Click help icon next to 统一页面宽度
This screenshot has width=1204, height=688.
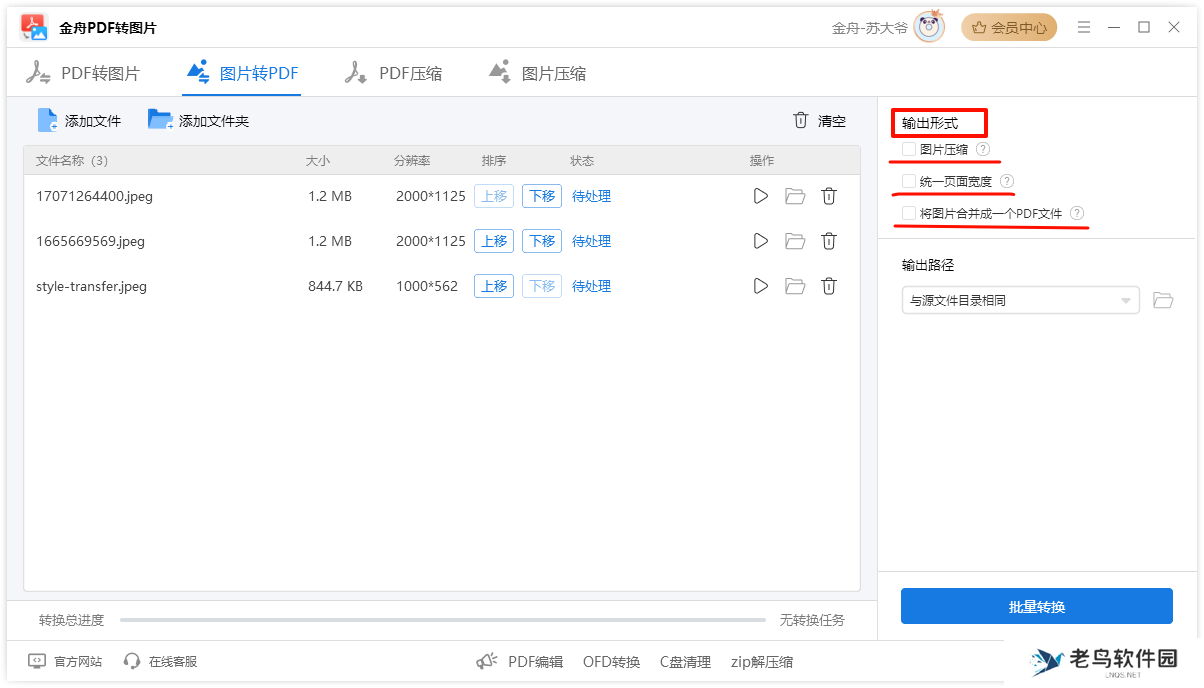tap(1007, 181)
